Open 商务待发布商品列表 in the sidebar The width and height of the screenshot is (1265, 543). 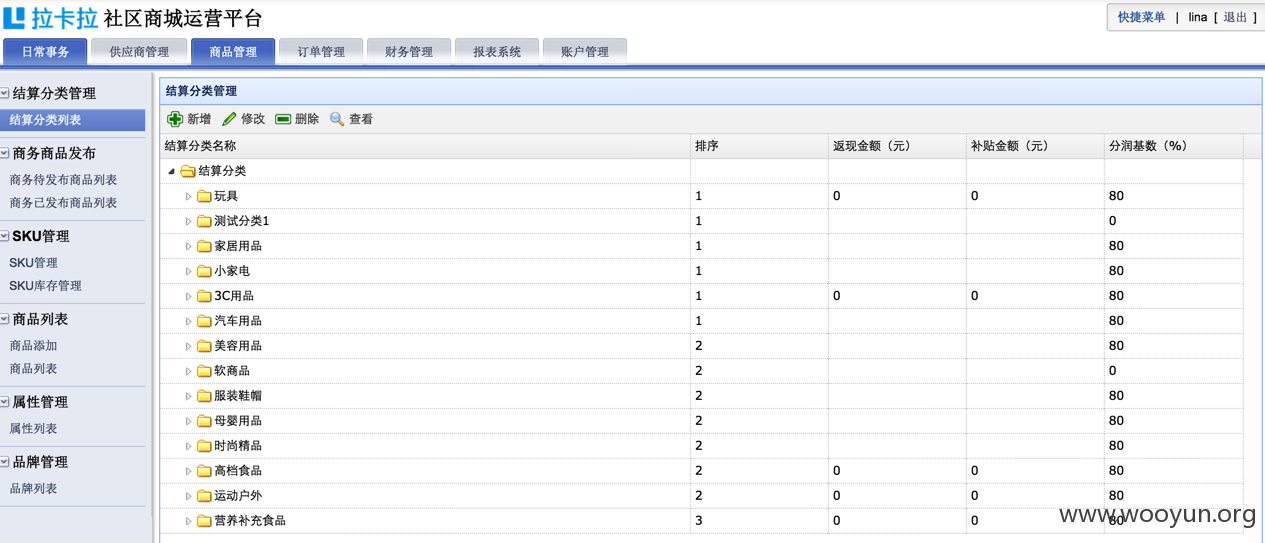[63, 180]
